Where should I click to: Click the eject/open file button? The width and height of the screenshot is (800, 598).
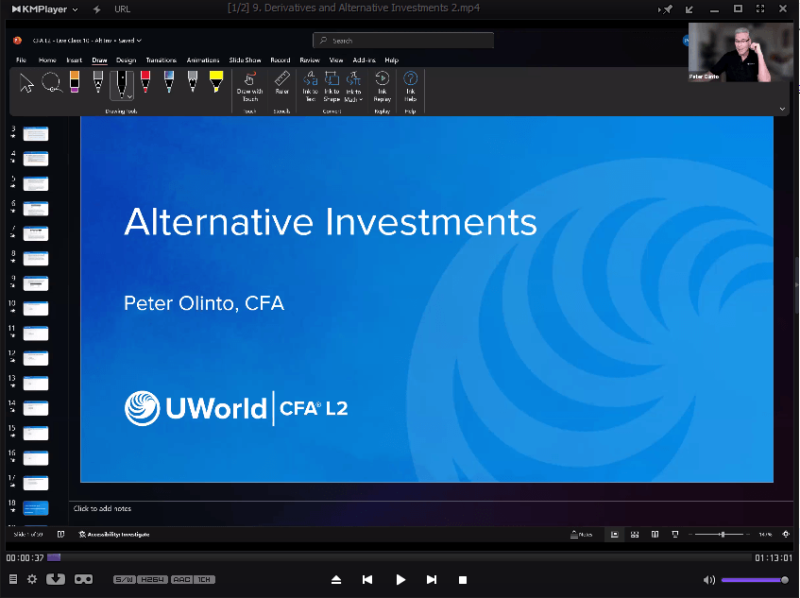point(336,580)
